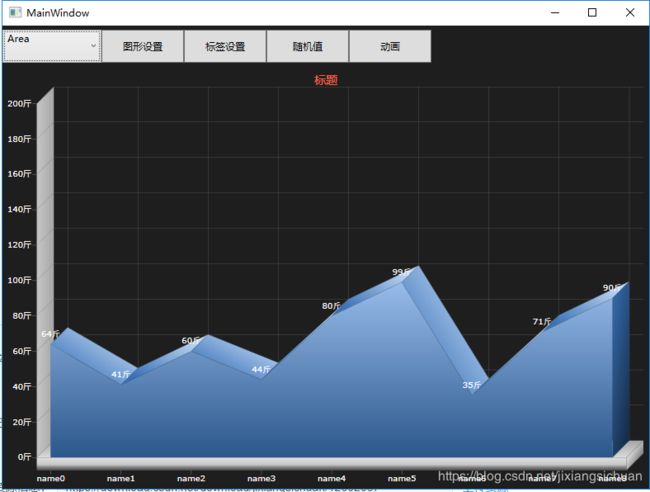Screen dimensions: 650x492
Task: Click the 标签设置 button
Action: point(225,46)
